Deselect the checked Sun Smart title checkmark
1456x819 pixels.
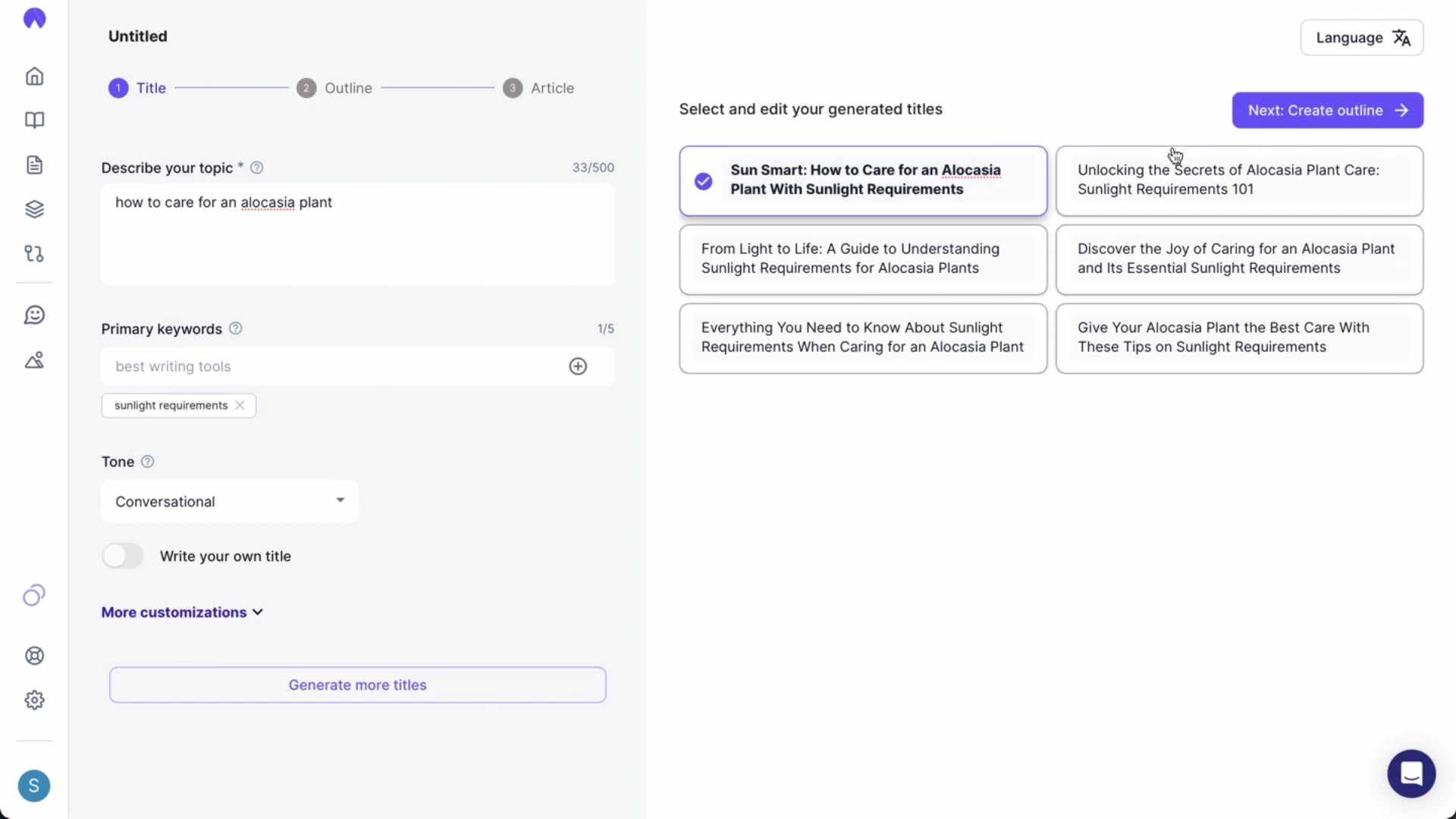pyautogui.click(x=703, y=181)
